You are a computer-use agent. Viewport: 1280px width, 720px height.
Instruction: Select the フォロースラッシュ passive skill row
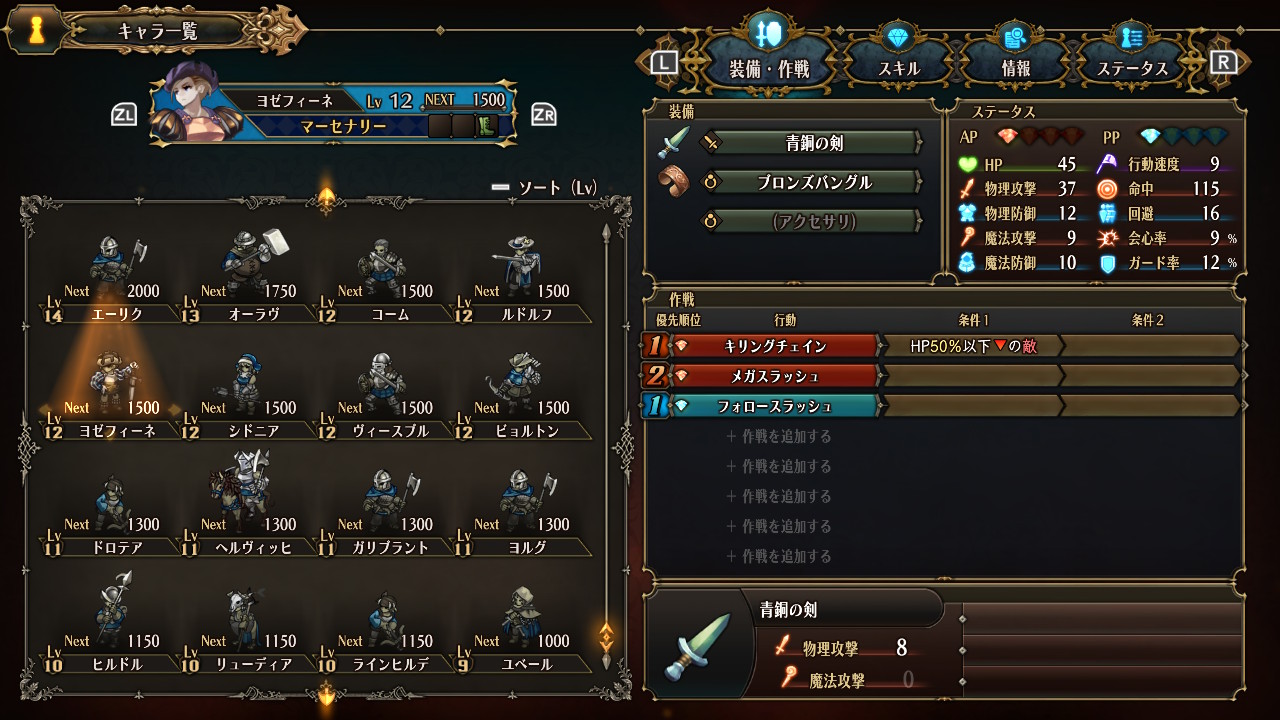(944, 406)
